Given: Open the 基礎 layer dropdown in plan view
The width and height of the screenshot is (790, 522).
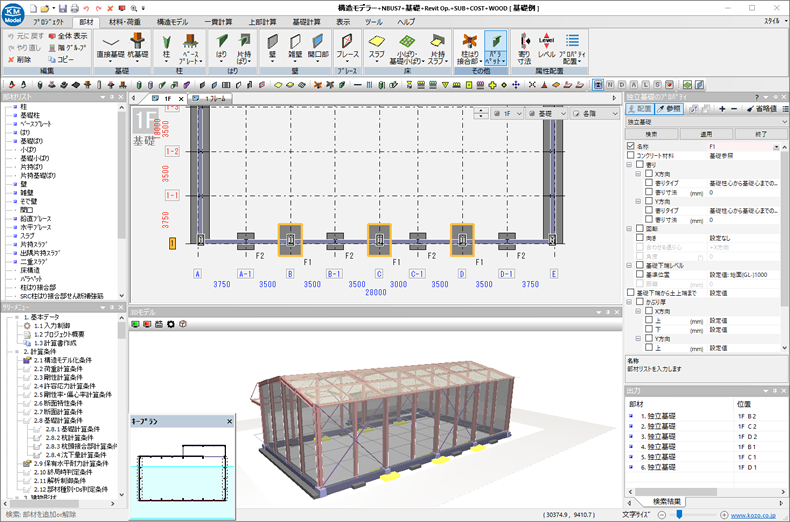Looking at the screenshot, I should pyautogui.click(x=547, y=114).
